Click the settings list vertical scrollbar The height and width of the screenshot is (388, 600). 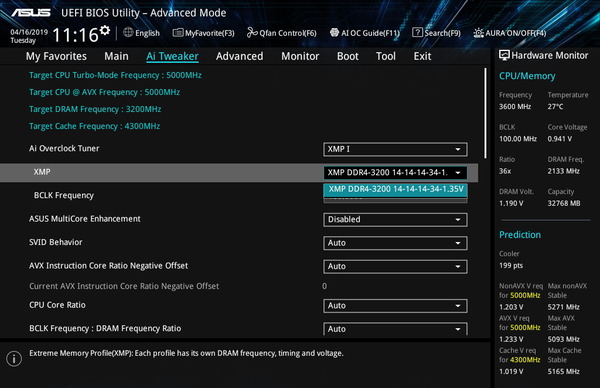(x=485, y=113)
